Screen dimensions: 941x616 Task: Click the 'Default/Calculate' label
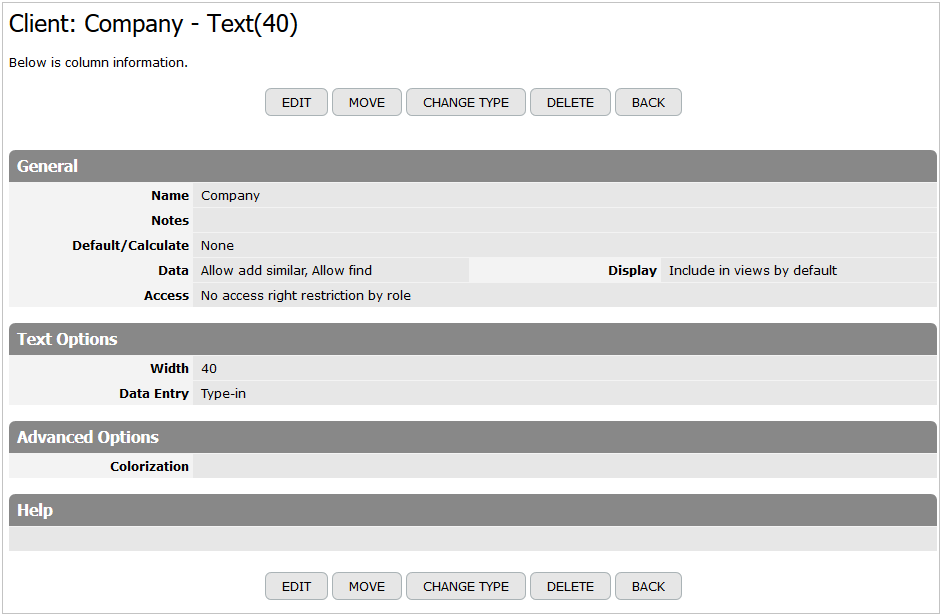(x=130, y=246)
